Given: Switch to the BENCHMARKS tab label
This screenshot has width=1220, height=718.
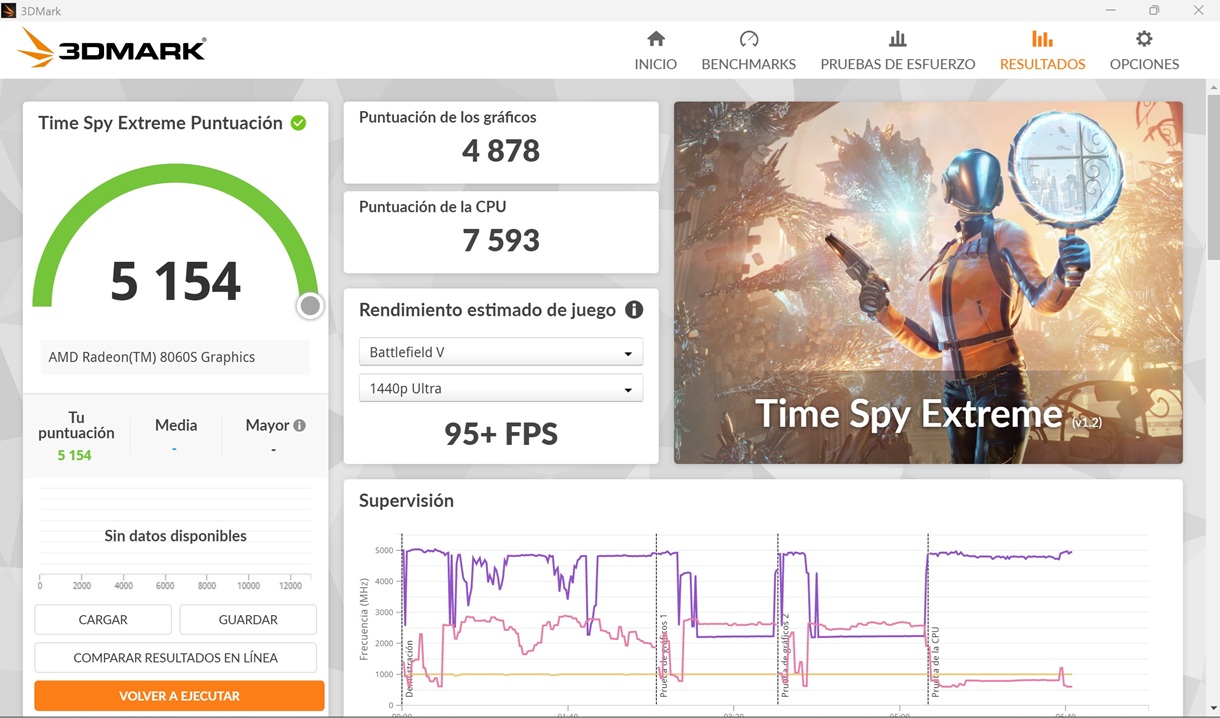Looking at the screenshot, I should pos(749,64).
